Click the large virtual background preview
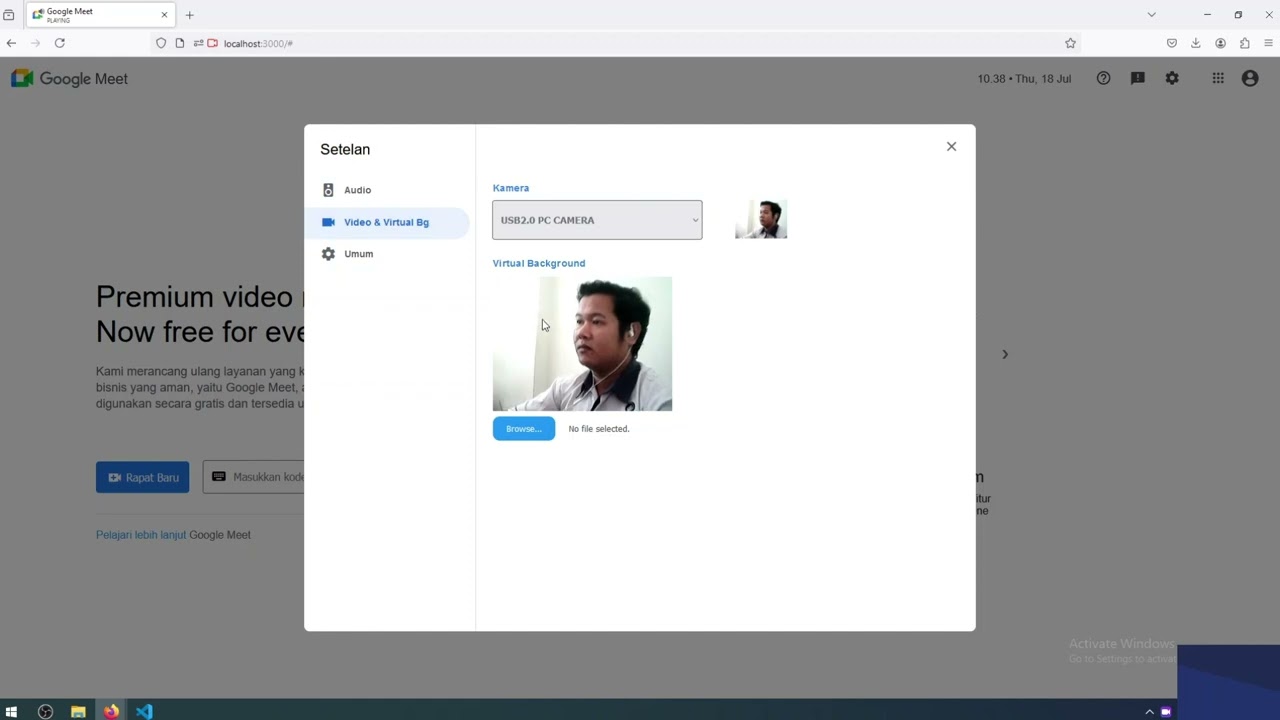This screenshot has height=720, width=1280. 582,344
